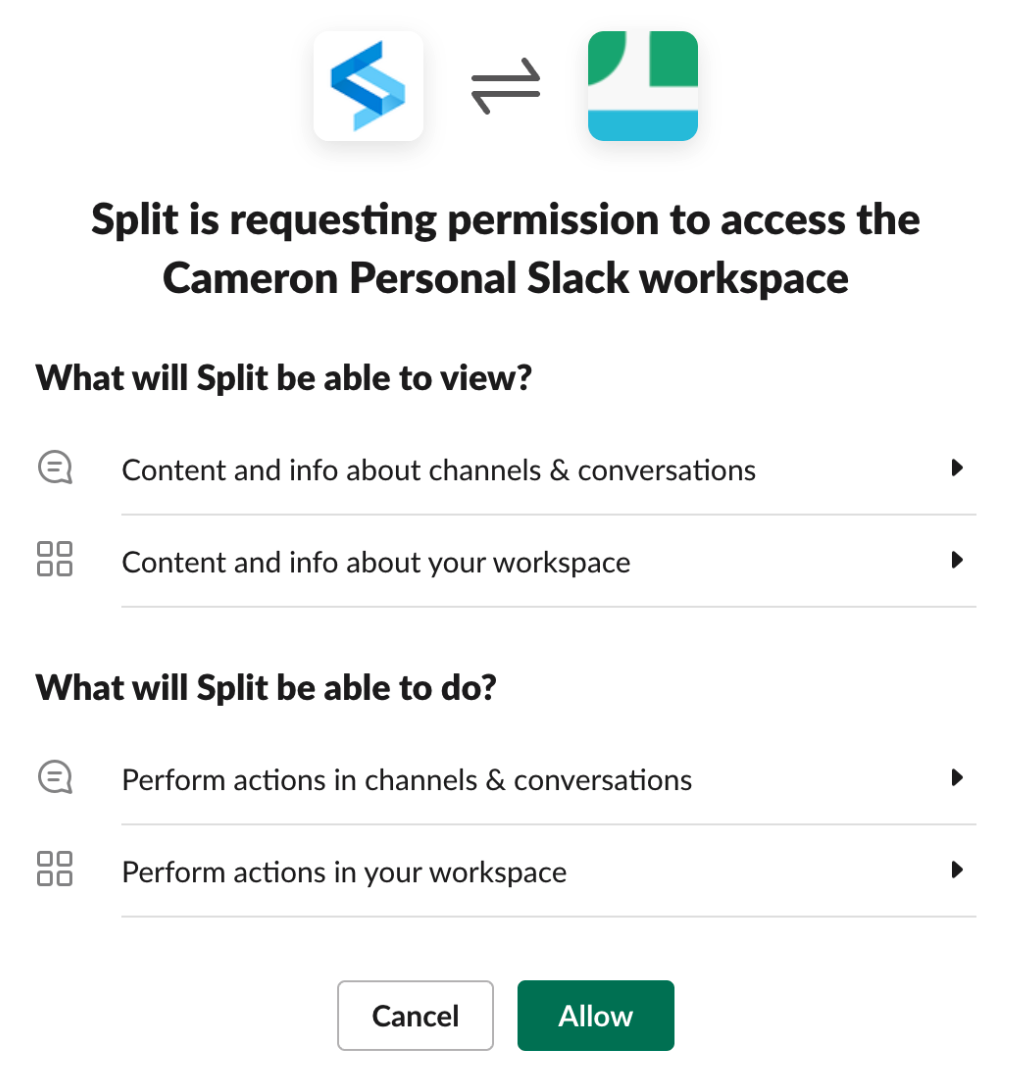Image resolution: width=1016 pixels, height=1088 pixels.
Task: Select "Content and info about channels & conversations" text
Action: tap(438, 470)
